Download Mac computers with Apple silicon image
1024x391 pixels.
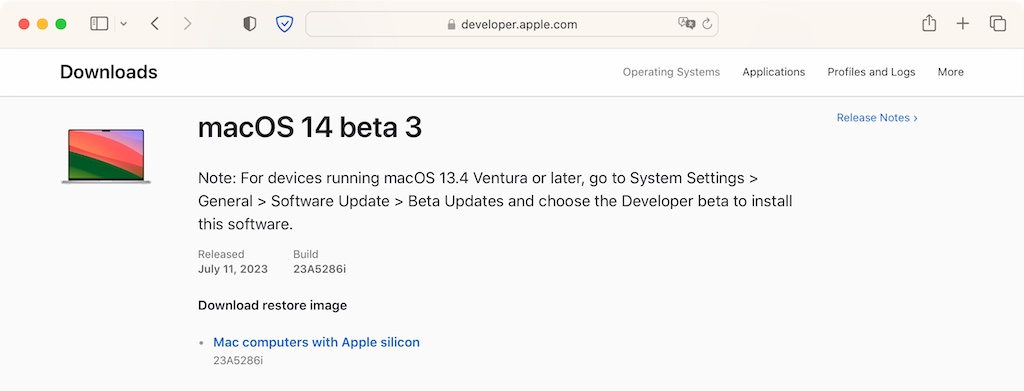(317, 342)
